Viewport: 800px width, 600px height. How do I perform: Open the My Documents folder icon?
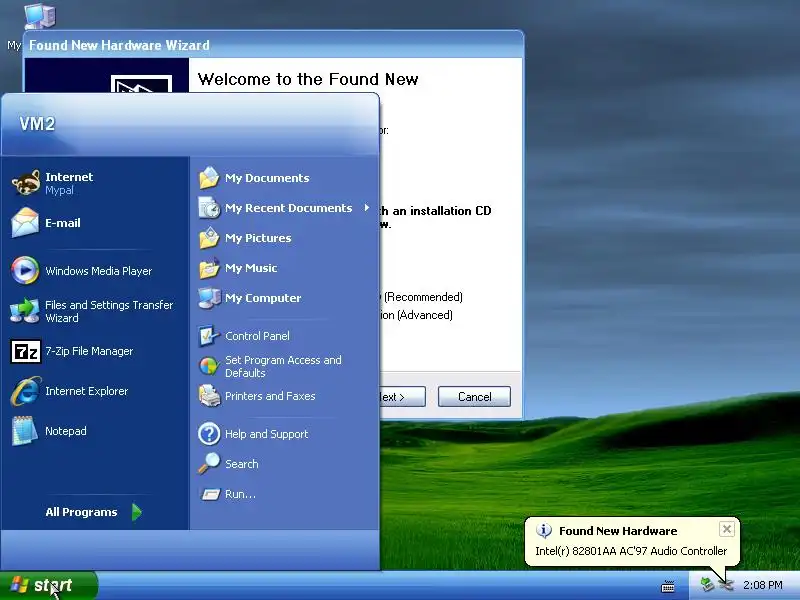pyautogui.click(x=209, y=178)
